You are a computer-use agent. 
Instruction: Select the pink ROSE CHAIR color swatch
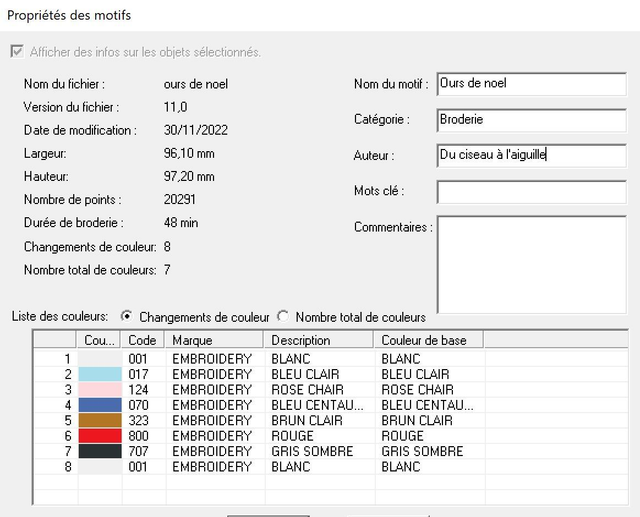pyautogui.click(x=100, y=389)
